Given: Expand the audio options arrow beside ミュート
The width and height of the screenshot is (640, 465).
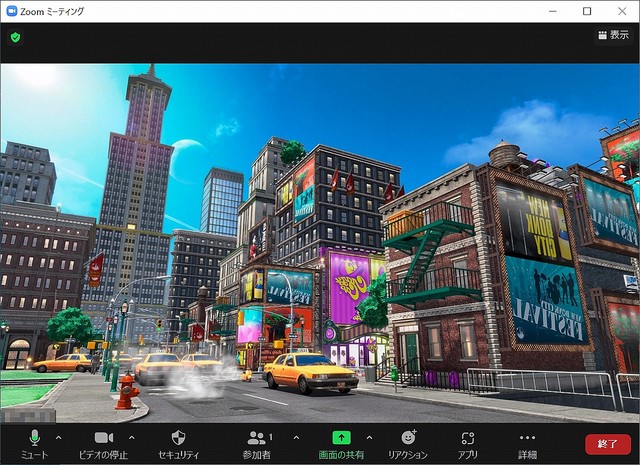Looking at the screenshot, I should [x=58, y=438].
